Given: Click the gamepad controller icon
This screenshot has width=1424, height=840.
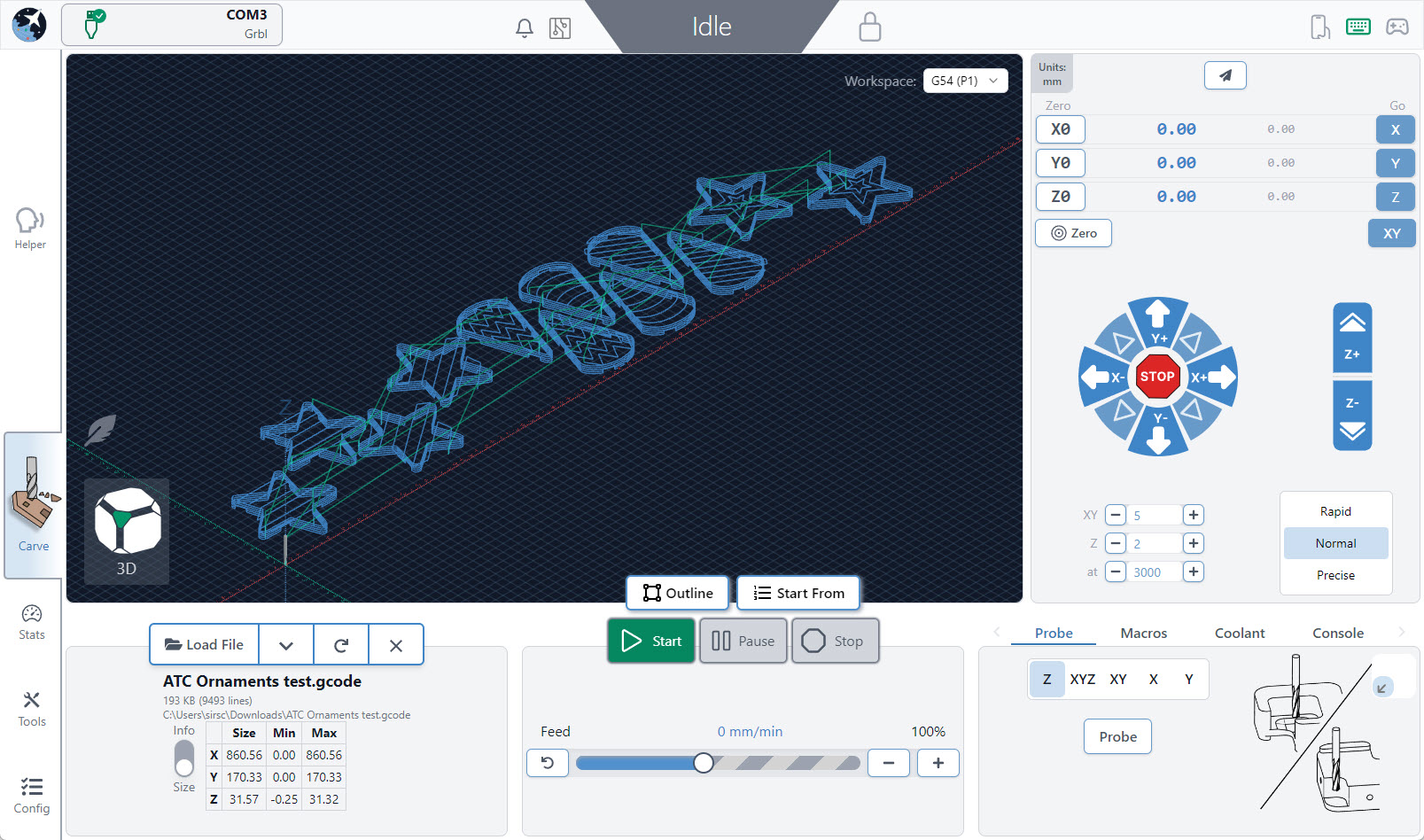Looking at the screenshot, I should coord(1397,27).
